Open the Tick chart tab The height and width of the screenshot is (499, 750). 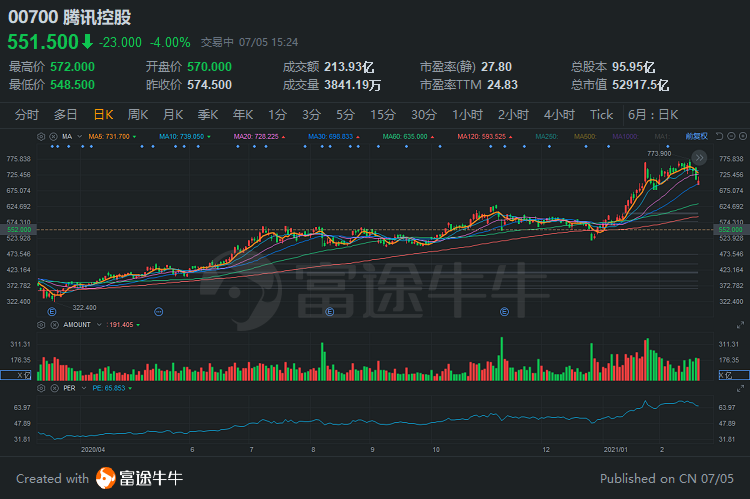tap(601, 115)
